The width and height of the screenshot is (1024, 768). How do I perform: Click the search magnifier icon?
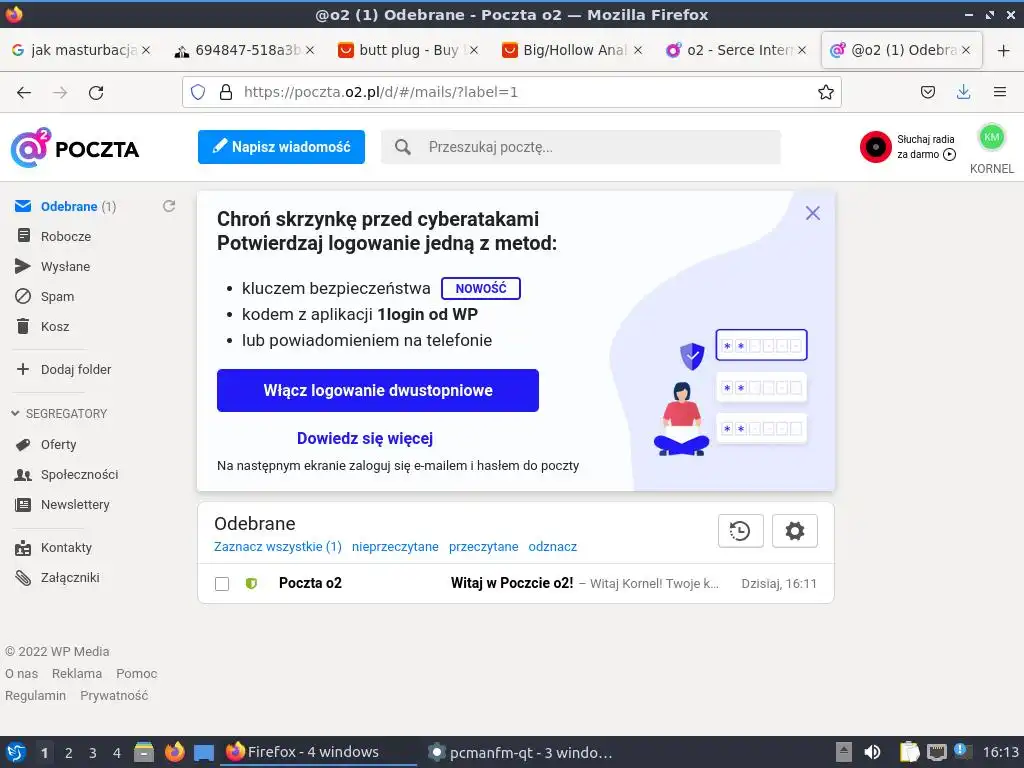403,147
